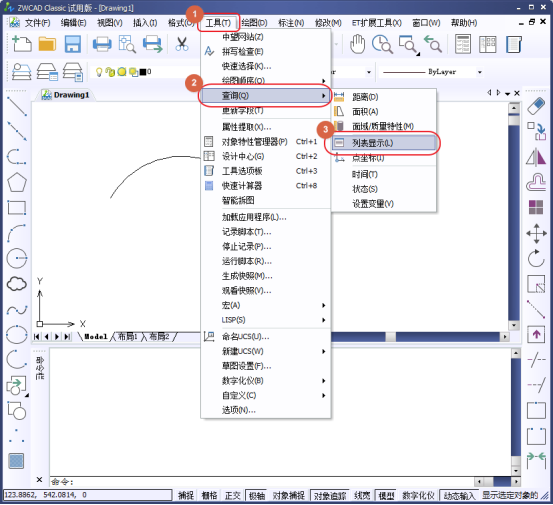
Task: Toggle 极轴 polar tracking button
Action: point(257,495)
